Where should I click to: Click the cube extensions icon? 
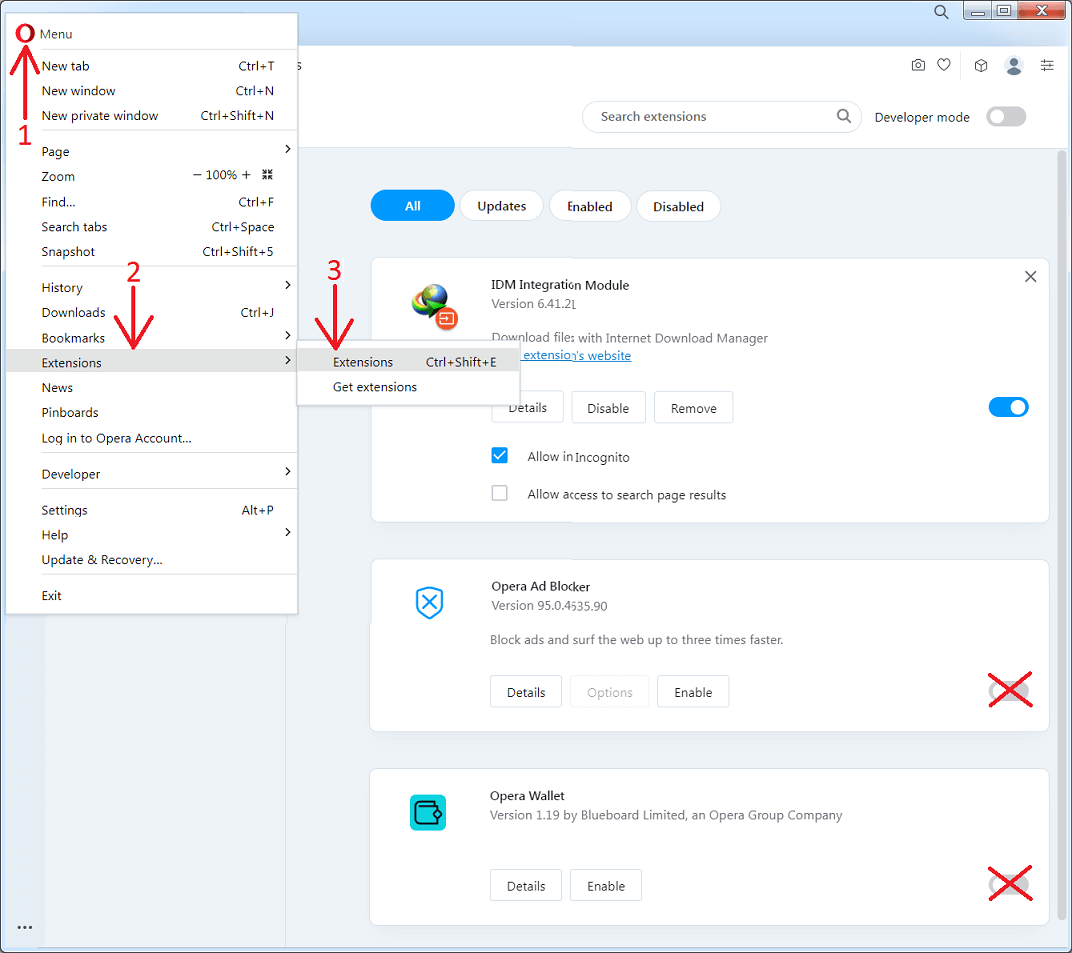coord(980,65)
